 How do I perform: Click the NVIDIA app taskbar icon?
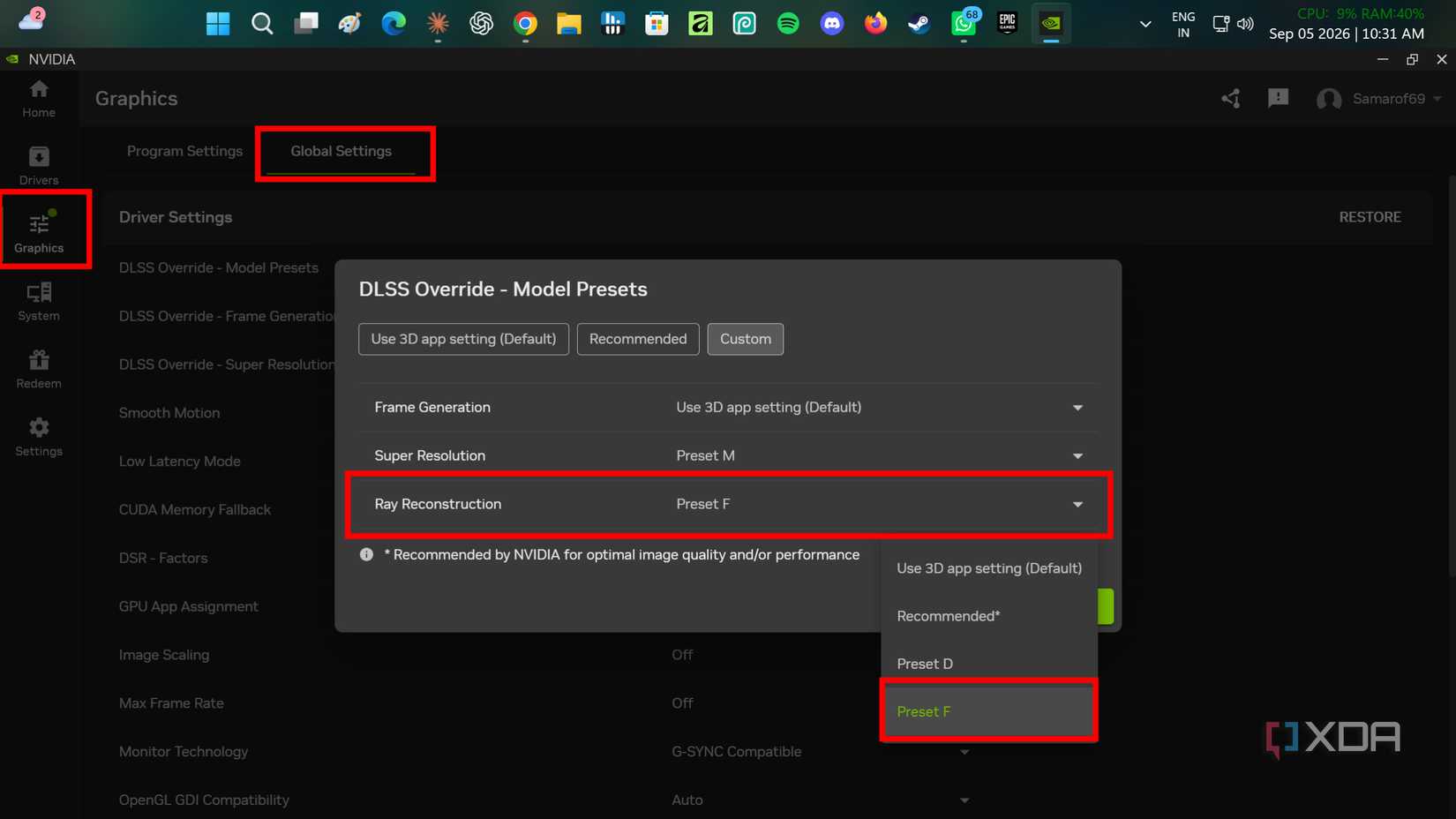tap(1051, 24)
